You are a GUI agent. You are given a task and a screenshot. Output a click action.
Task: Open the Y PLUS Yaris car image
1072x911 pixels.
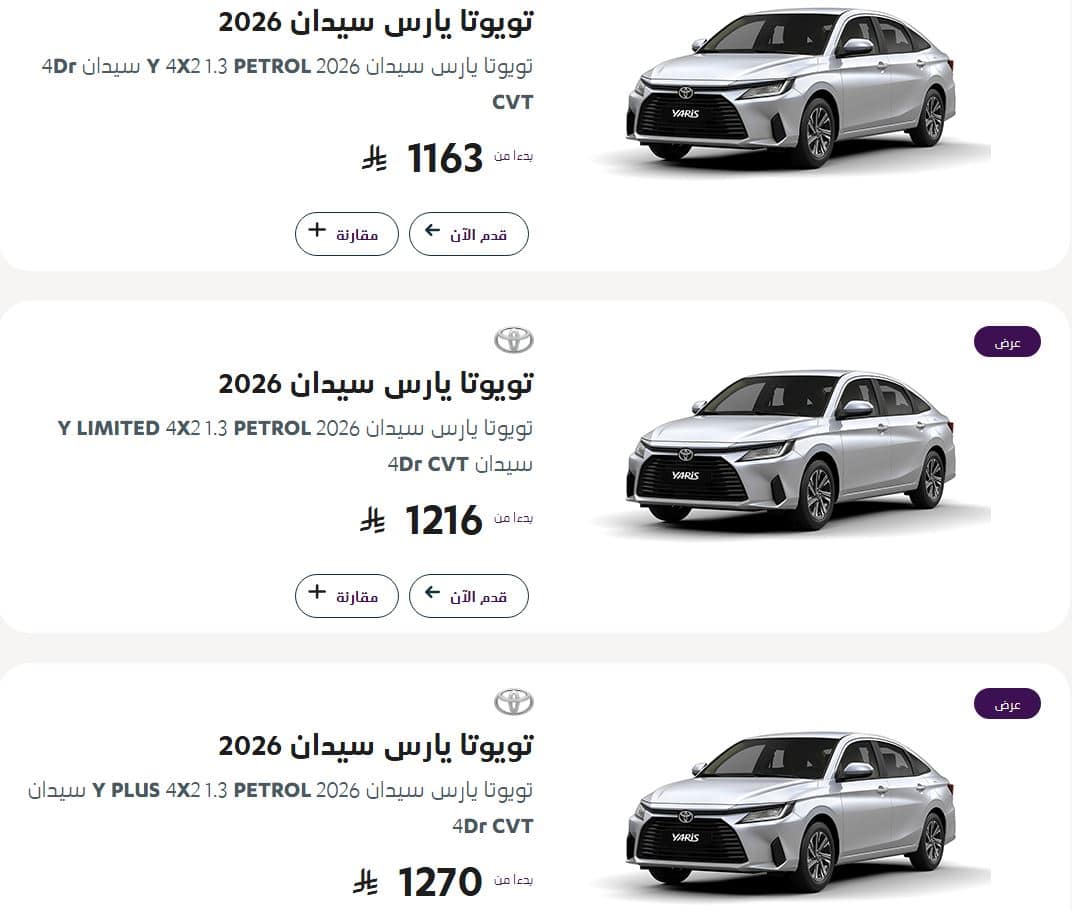pos(791,813)
